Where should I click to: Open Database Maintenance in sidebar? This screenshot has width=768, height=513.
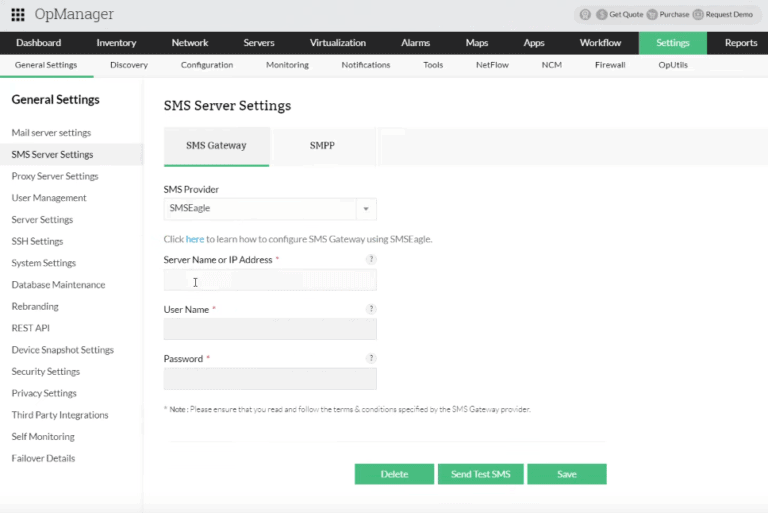(58, 285)
